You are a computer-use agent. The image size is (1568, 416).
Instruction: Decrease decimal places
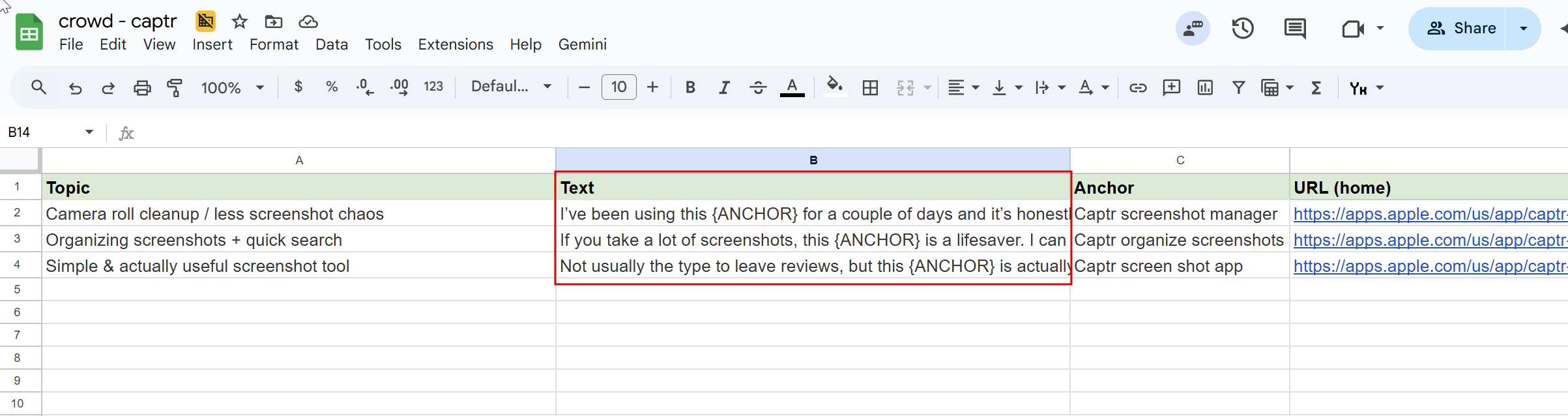coord(365,87)
